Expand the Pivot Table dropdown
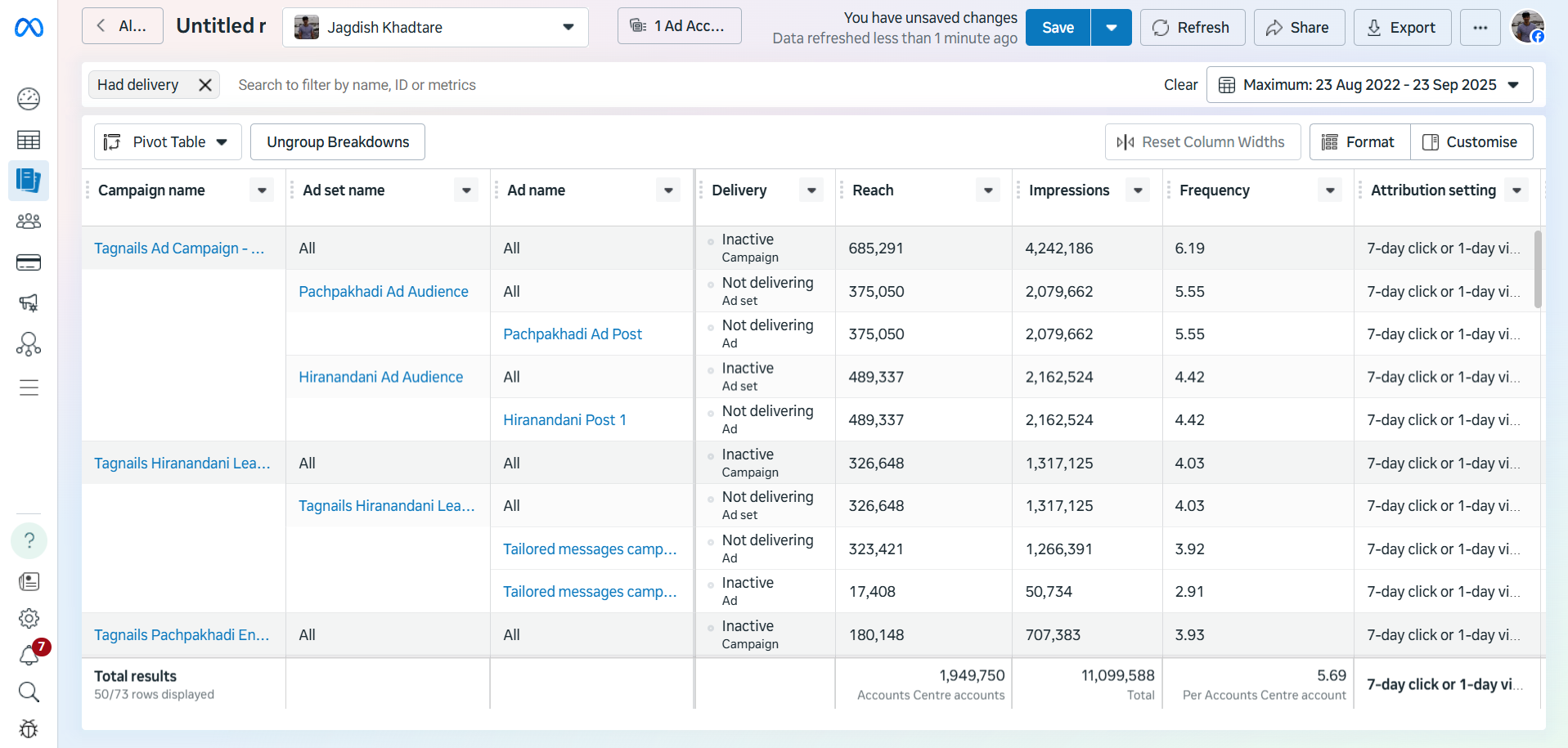Image resolution: width=1568 pixels, height=748 pixels. (x=168, y=142)
